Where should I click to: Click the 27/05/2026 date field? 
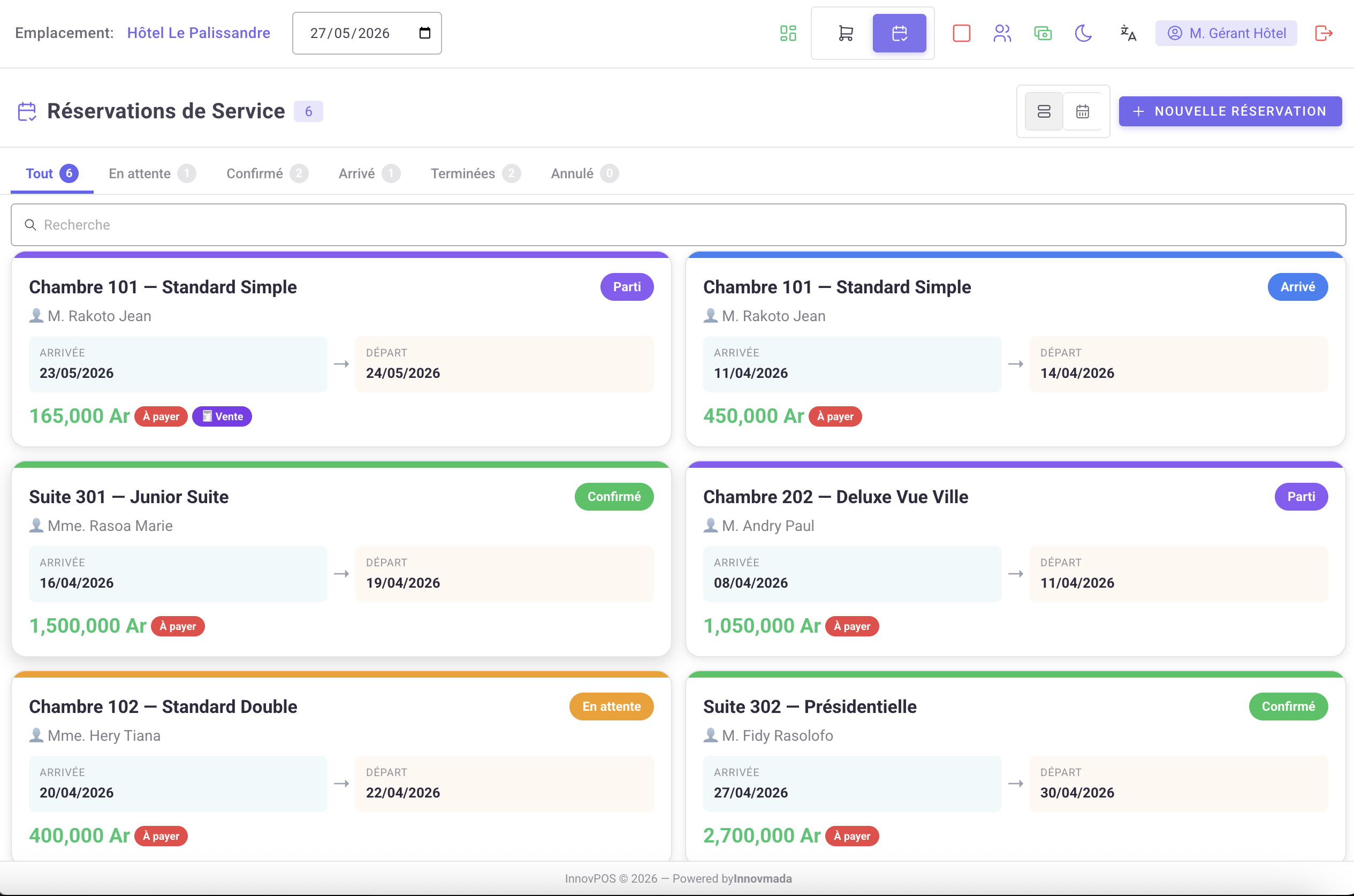tap(367, 33)
